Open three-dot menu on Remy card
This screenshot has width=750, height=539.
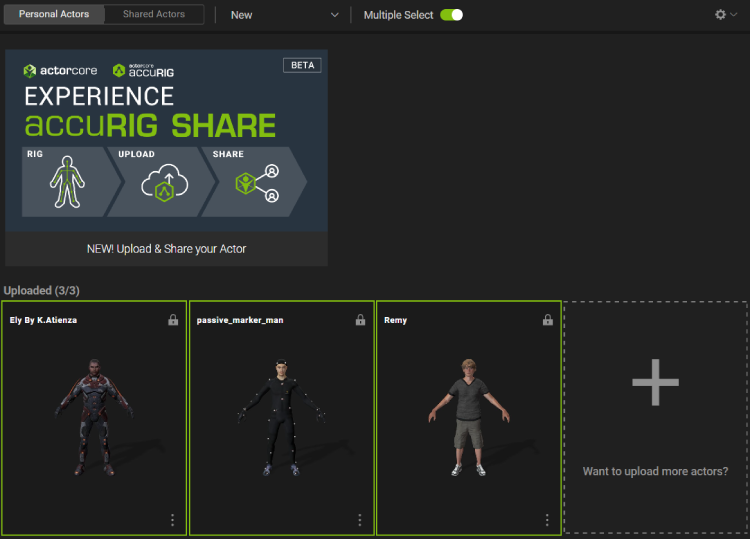[547, 520]
